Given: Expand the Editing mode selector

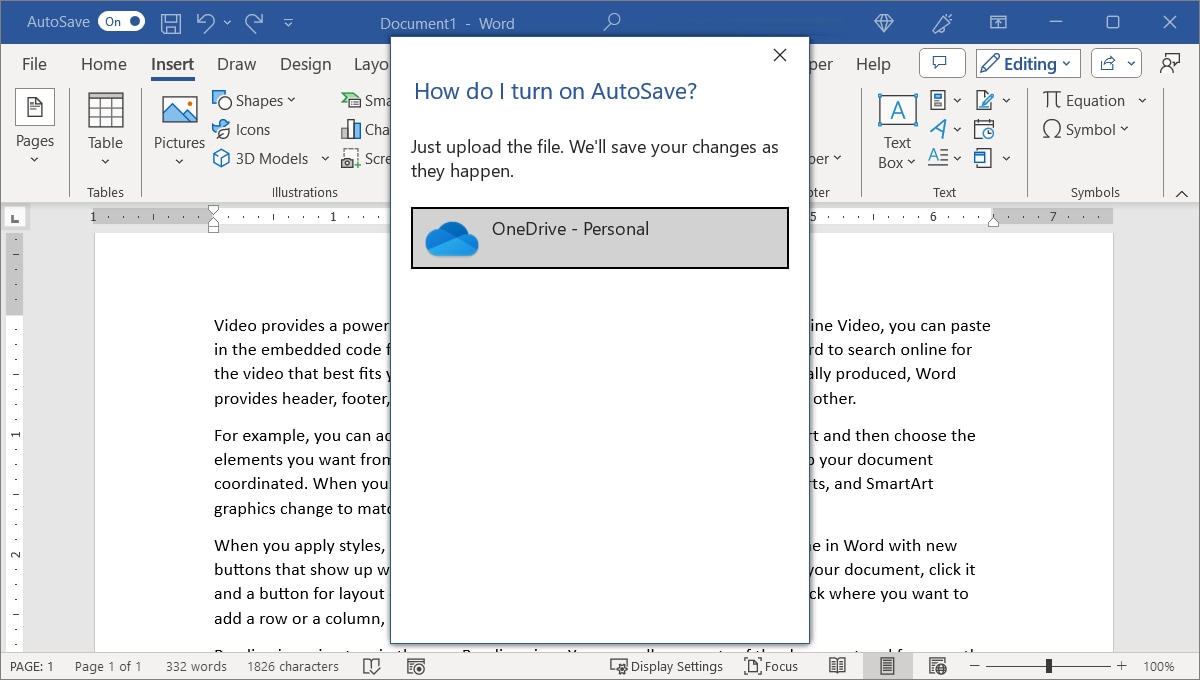Looking at the screenshot, I should pos(1027,63).
